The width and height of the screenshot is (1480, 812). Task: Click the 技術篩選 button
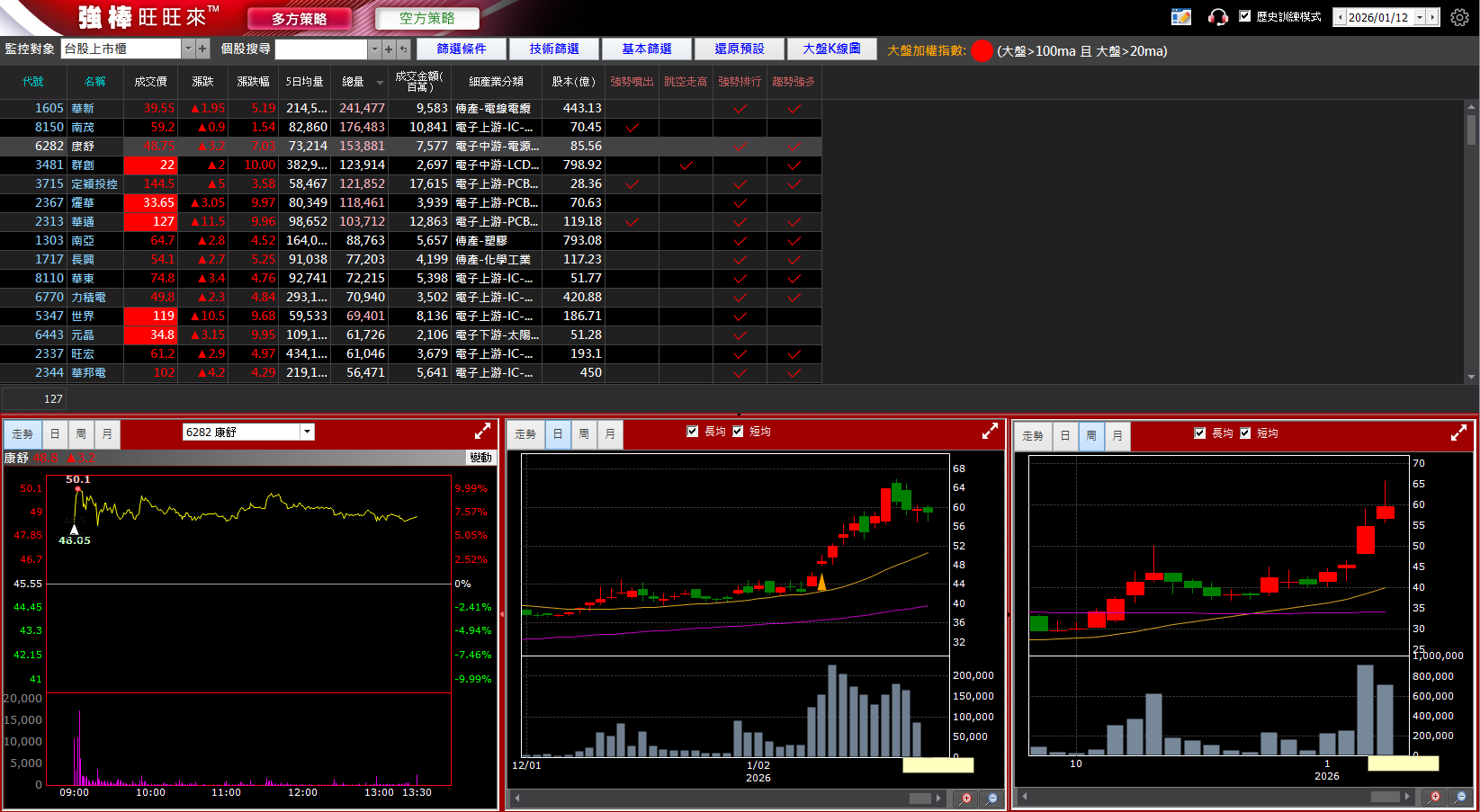(554, 49)
